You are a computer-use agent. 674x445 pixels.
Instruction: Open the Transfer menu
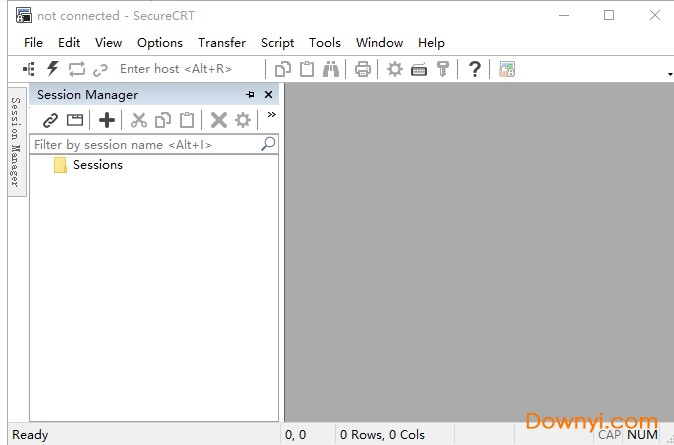click(221, 43)
